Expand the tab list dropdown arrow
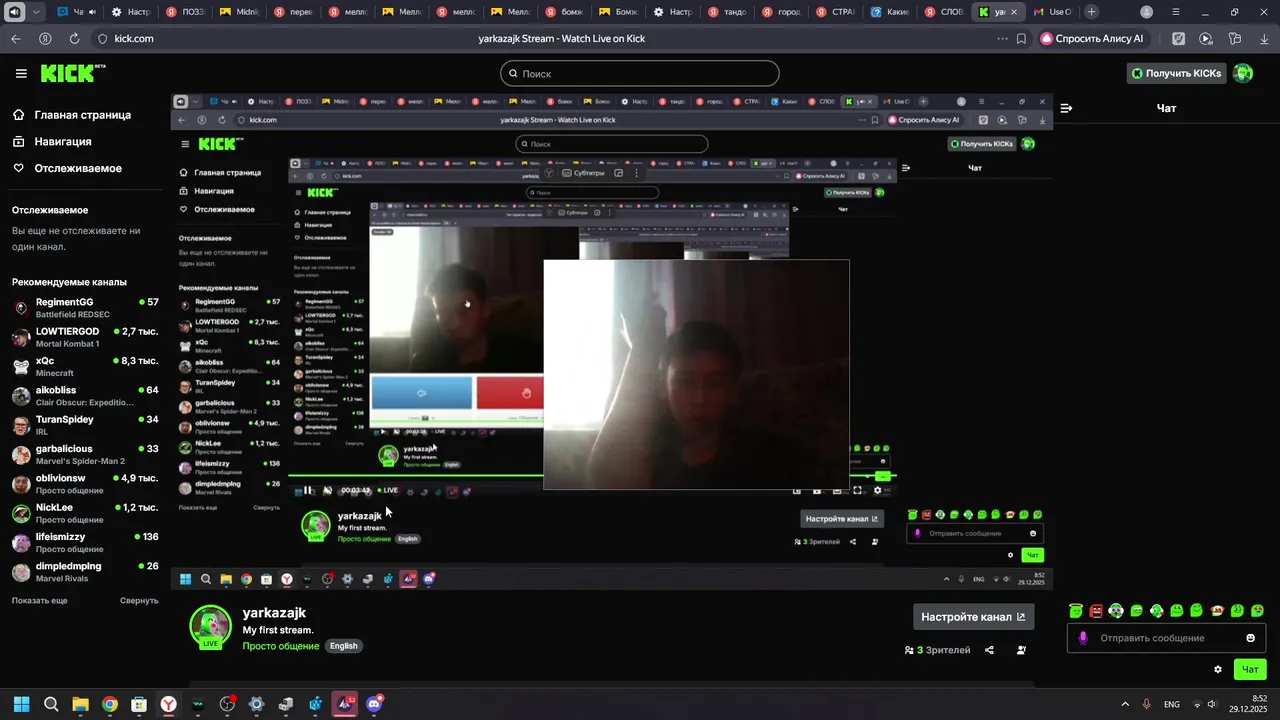The image size is (1280, 720). pyautogui.click(x=37, y=12)
